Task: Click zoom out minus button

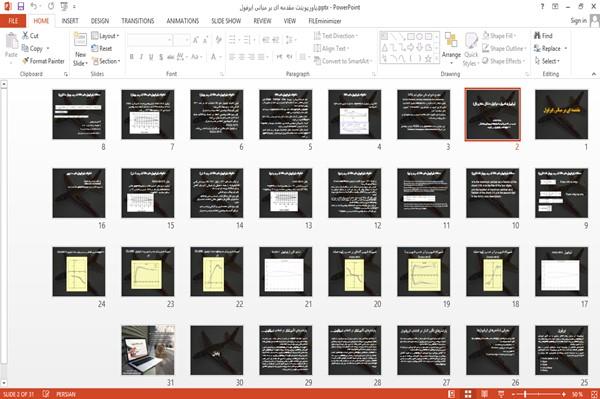Action: (514, 394)
